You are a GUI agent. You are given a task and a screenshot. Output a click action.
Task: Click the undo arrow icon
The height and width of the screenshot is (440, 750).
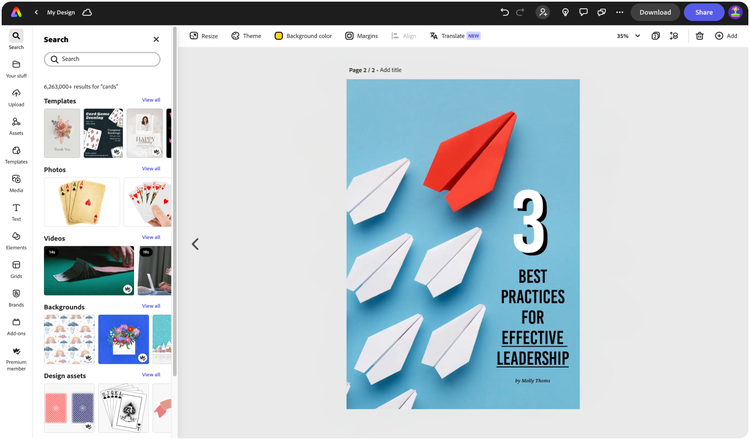pos(504,12)
